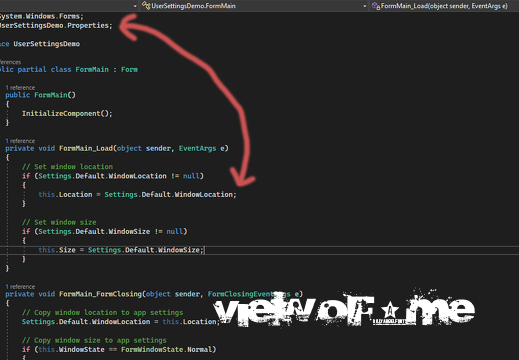Click the 'this.Location = Settings.Default.WindowLocation;' line

coord(137,195)
